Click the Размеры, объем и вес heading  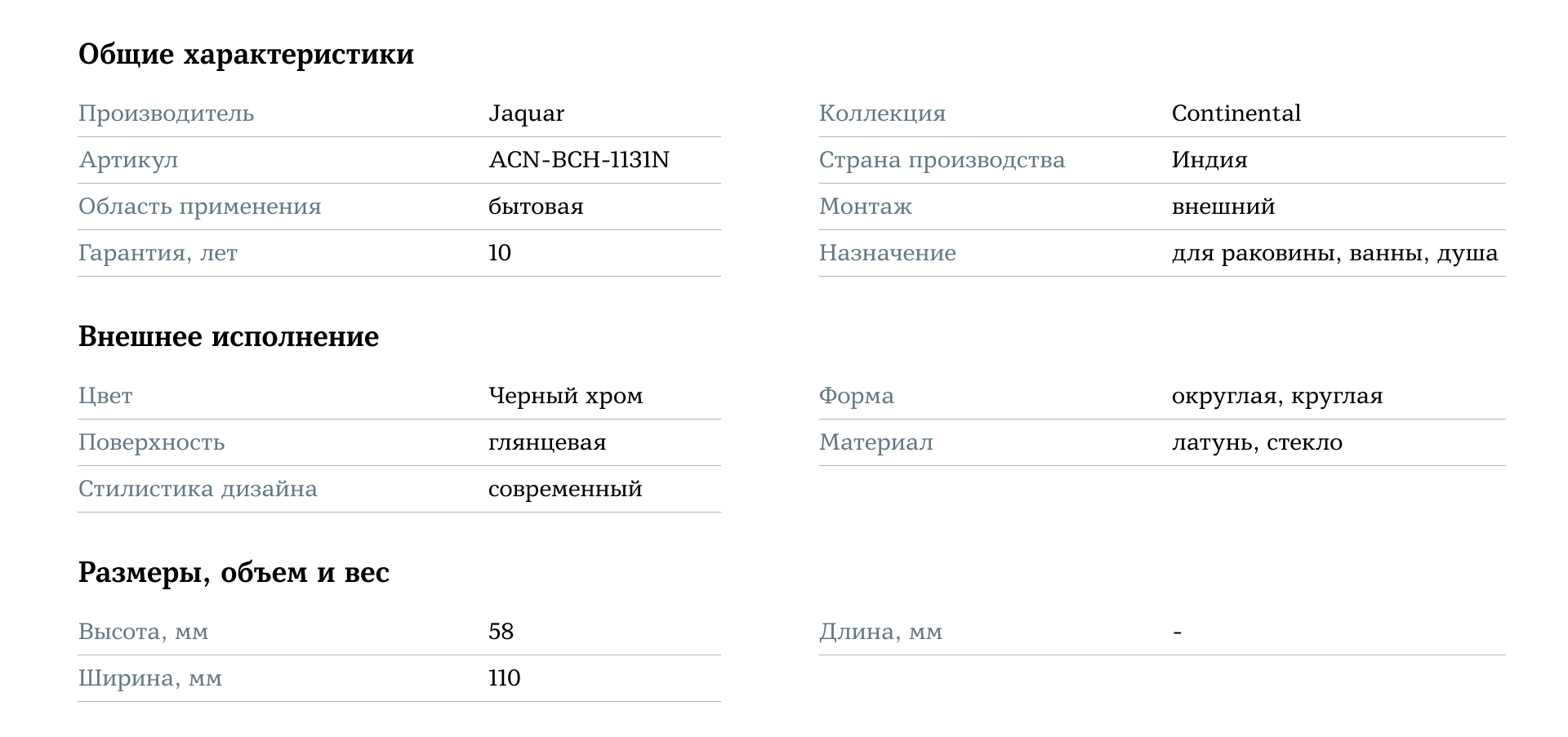234,572
